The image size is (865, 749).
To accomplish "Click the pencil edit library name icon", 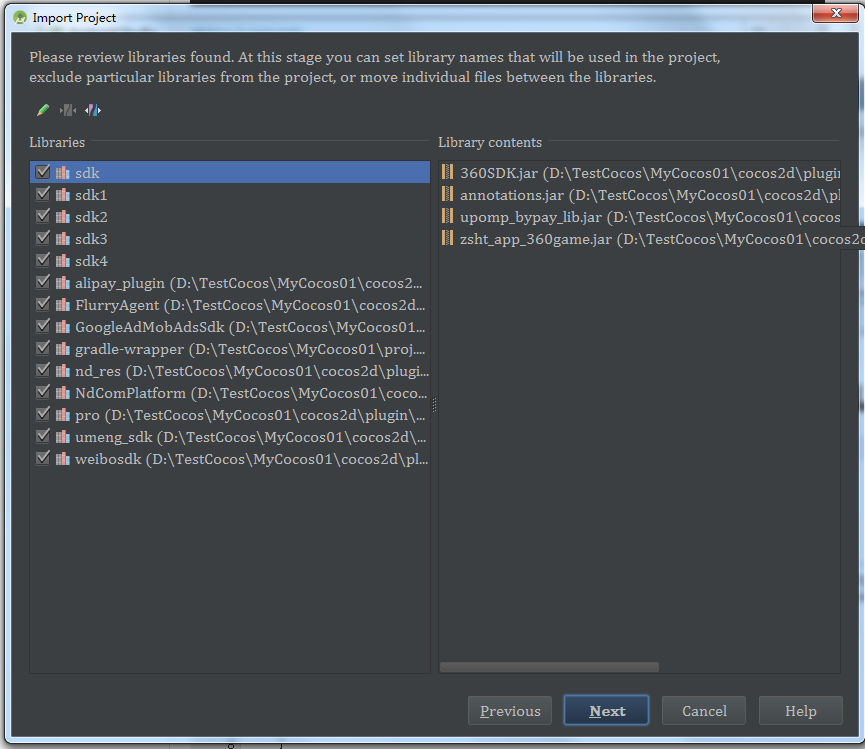I will (42, 110).
